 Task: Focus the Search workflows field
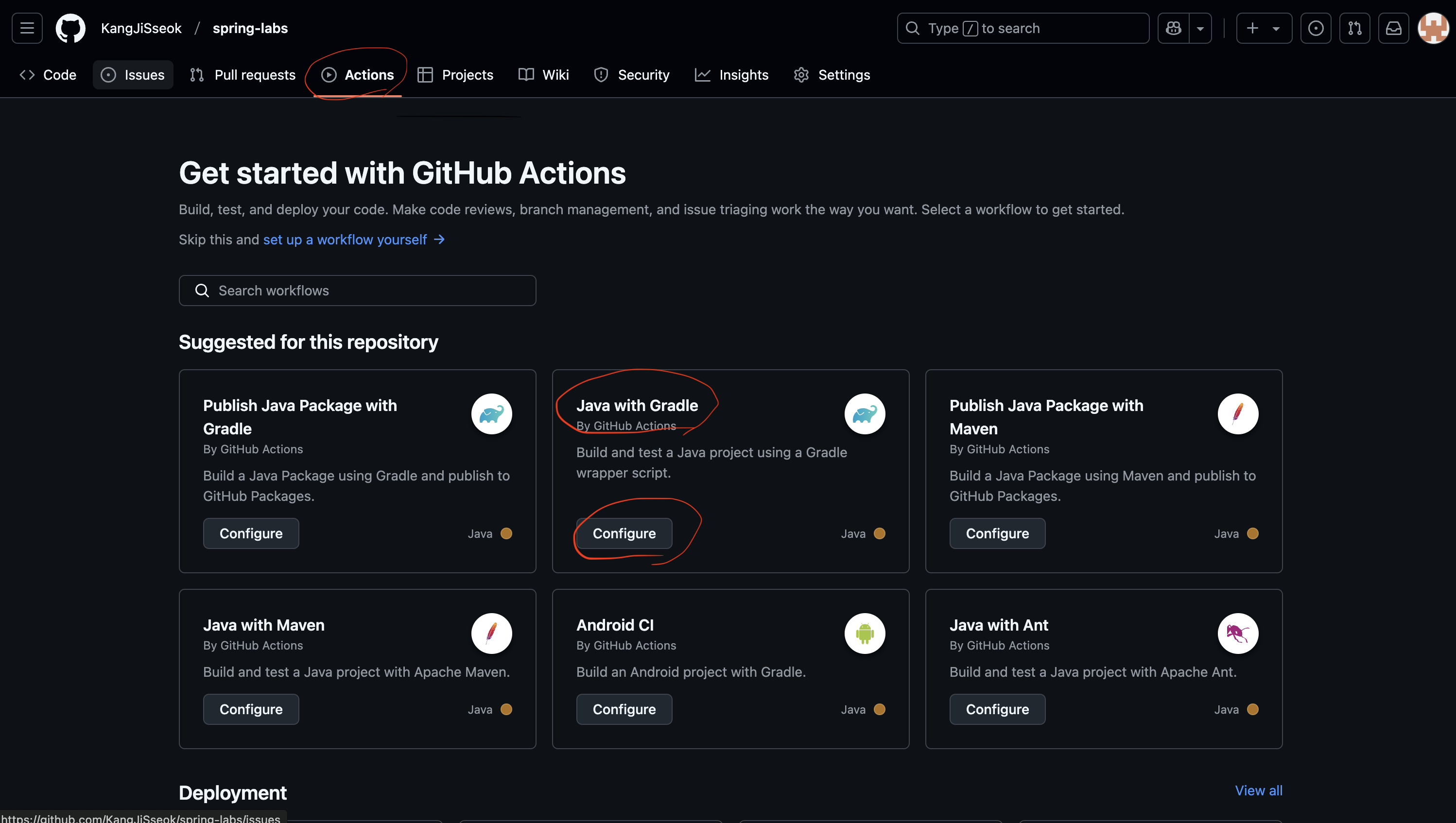pos(357,290)
